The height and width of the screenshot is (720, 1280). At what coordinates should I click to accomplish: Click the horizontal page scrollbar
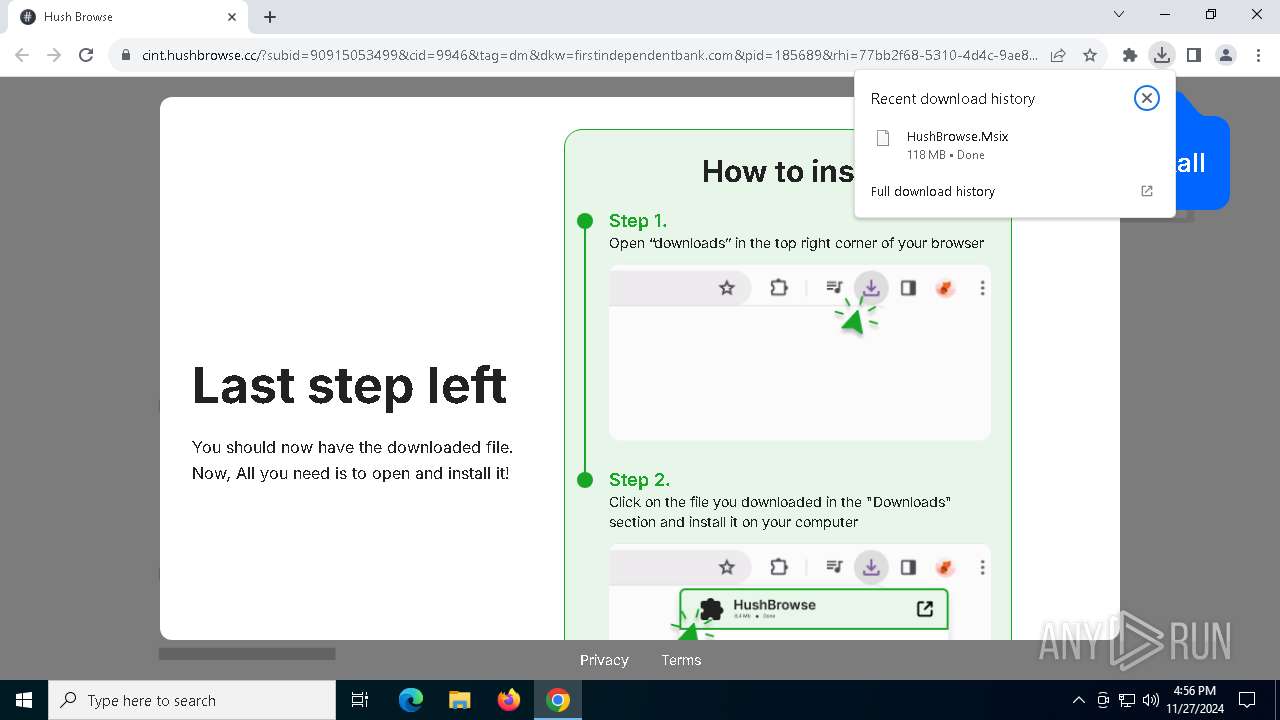click(x=247, y=654)
